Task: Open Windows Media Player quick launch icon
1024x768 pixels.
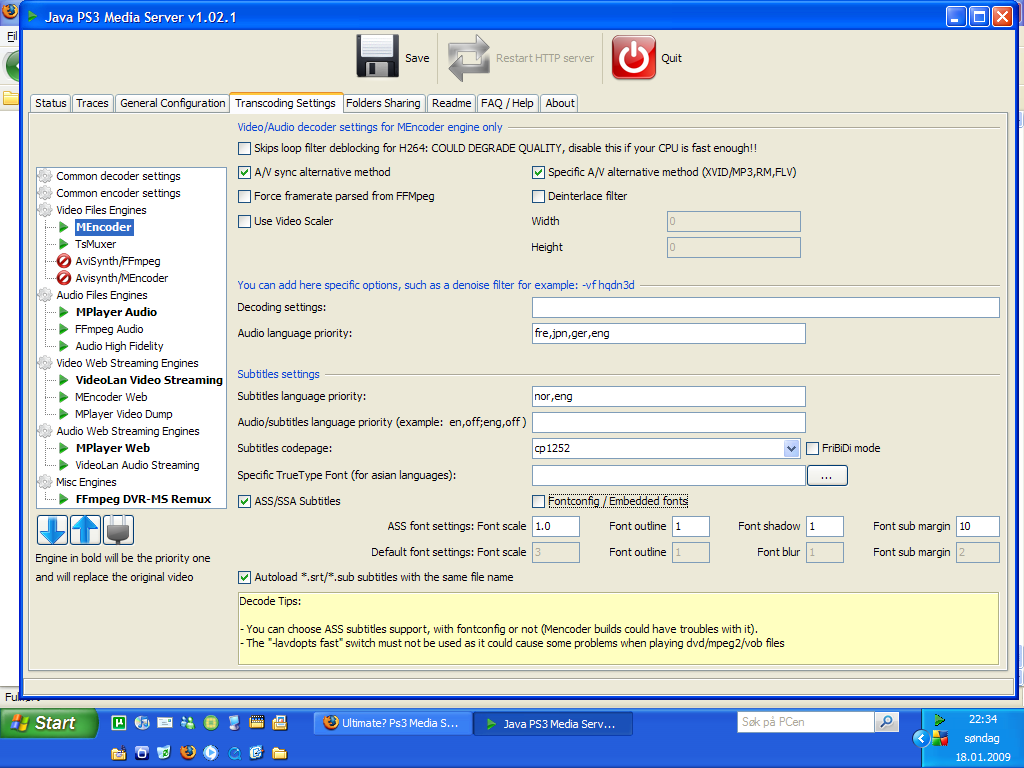Action: click(211, 752)
